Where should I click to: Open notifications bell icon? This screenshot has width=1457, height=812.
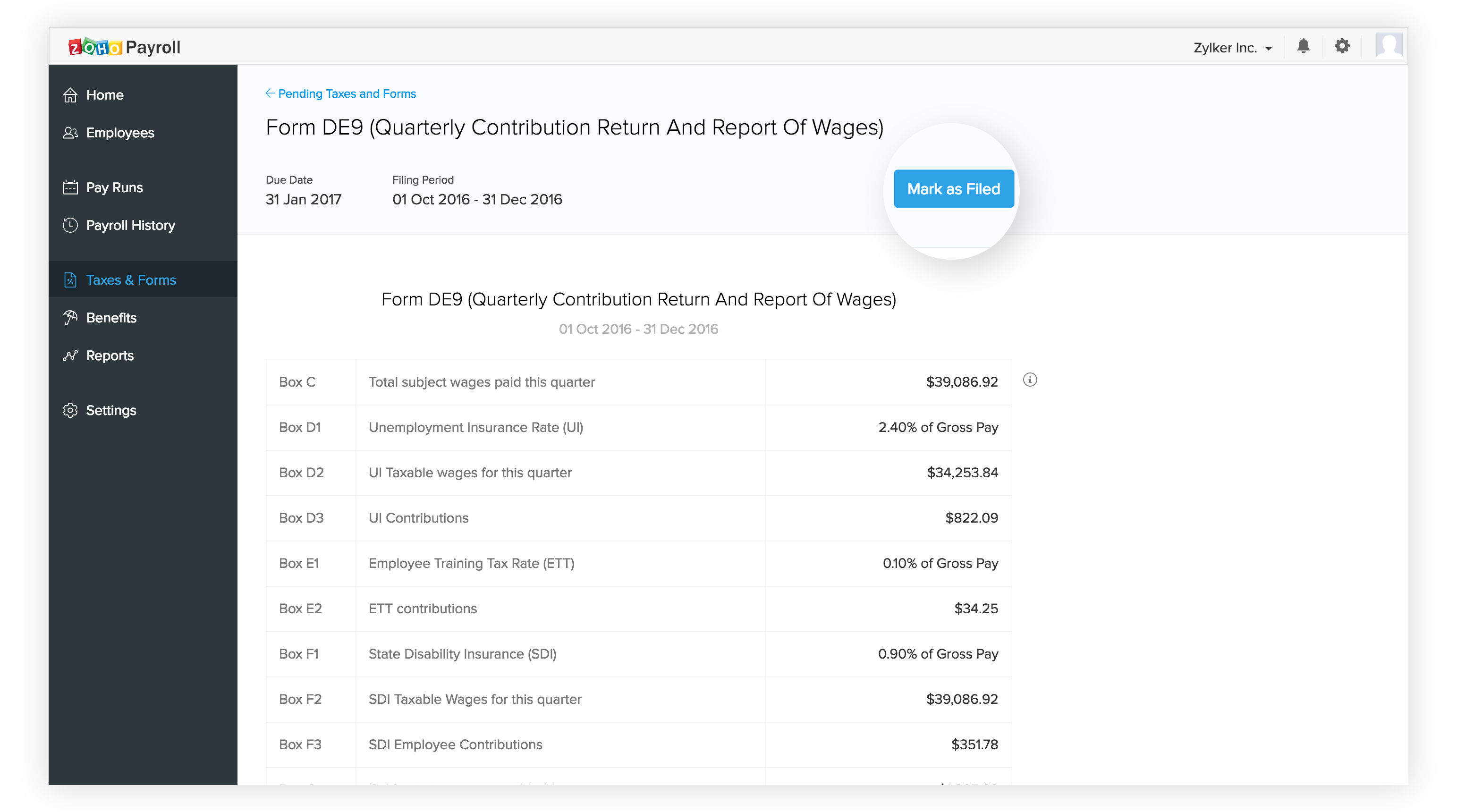[1303, 46]
